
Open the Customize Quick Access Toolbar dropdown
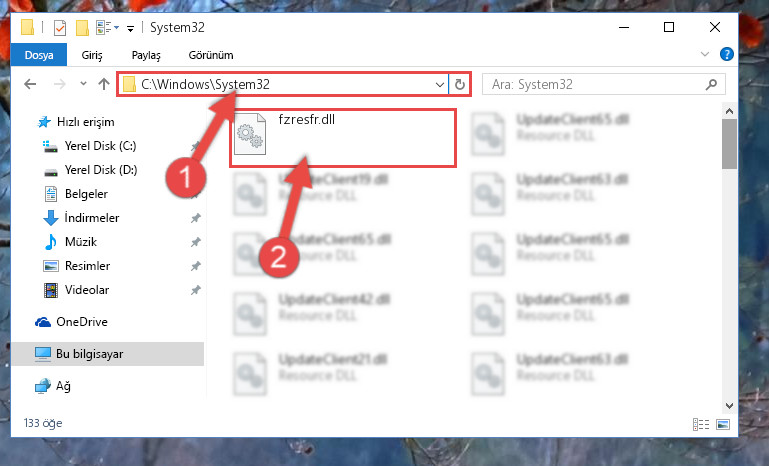click(130, 28)
